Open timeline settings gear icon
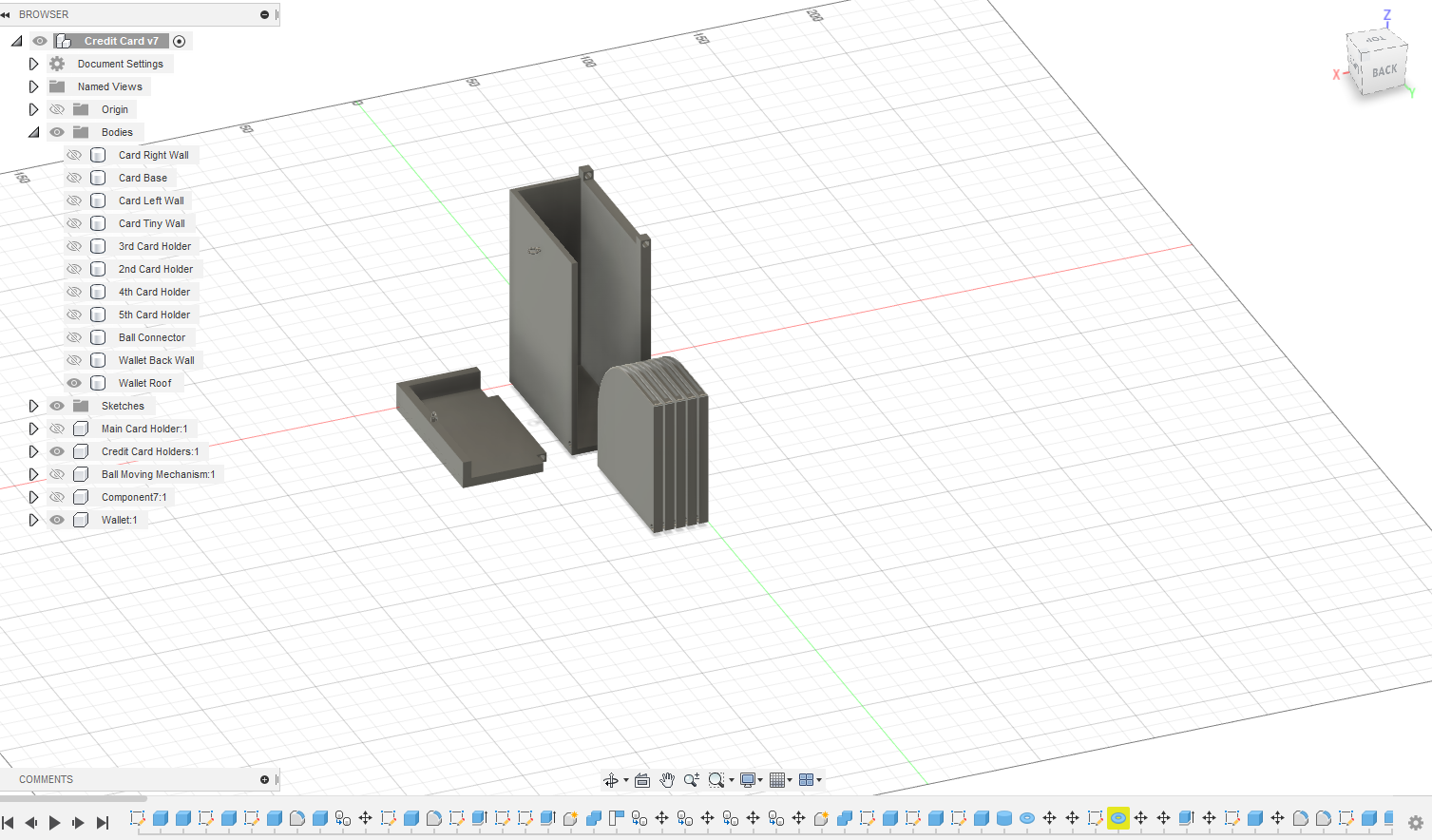The height and width of the screenshot is (840, 1432). (x=1415, y=823)
